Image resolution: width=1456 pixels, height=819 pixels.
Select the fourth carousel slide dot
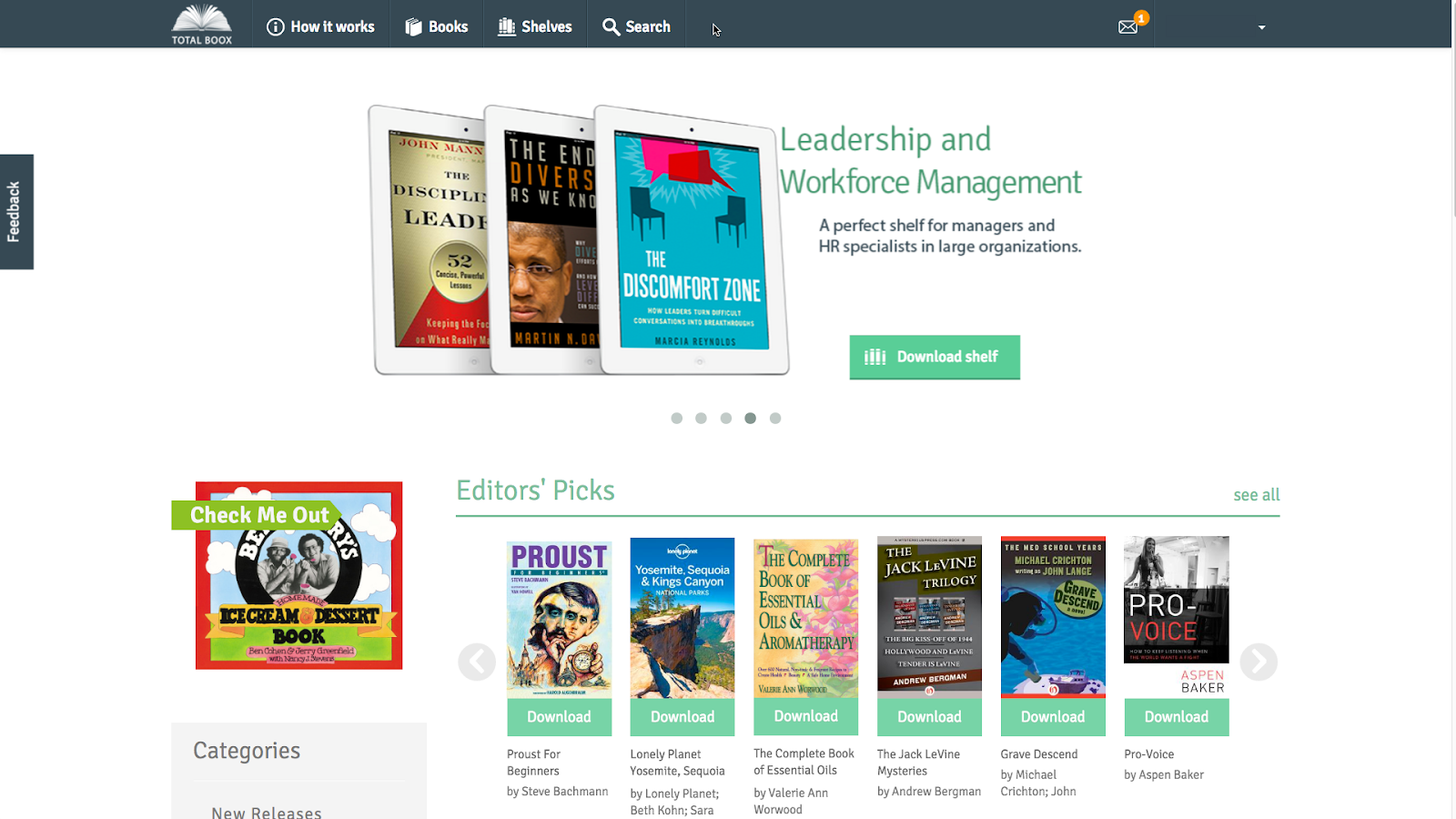pyautogui.click(x=750, y=419)
